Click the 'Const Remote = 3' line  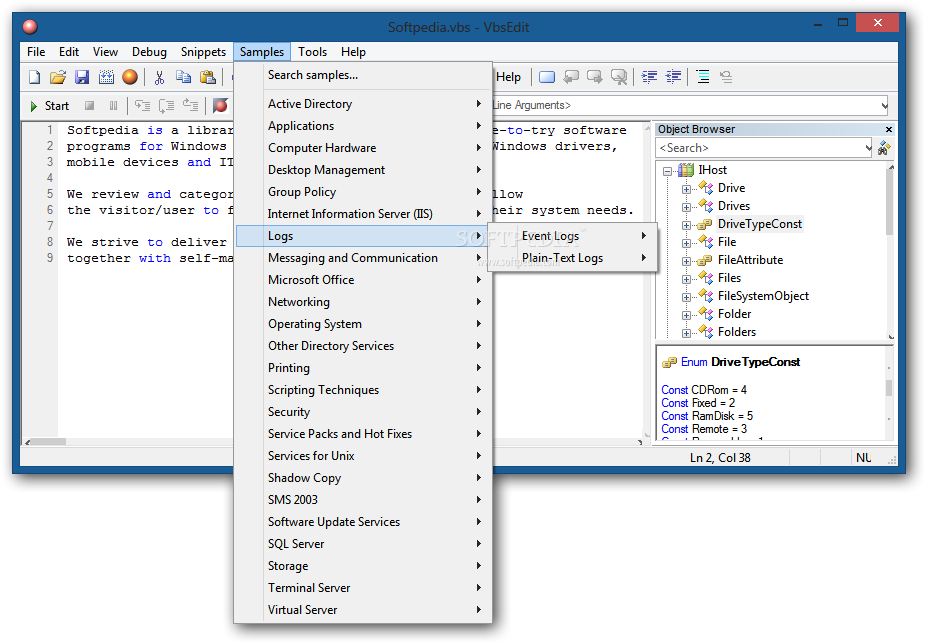pos(703,429)
